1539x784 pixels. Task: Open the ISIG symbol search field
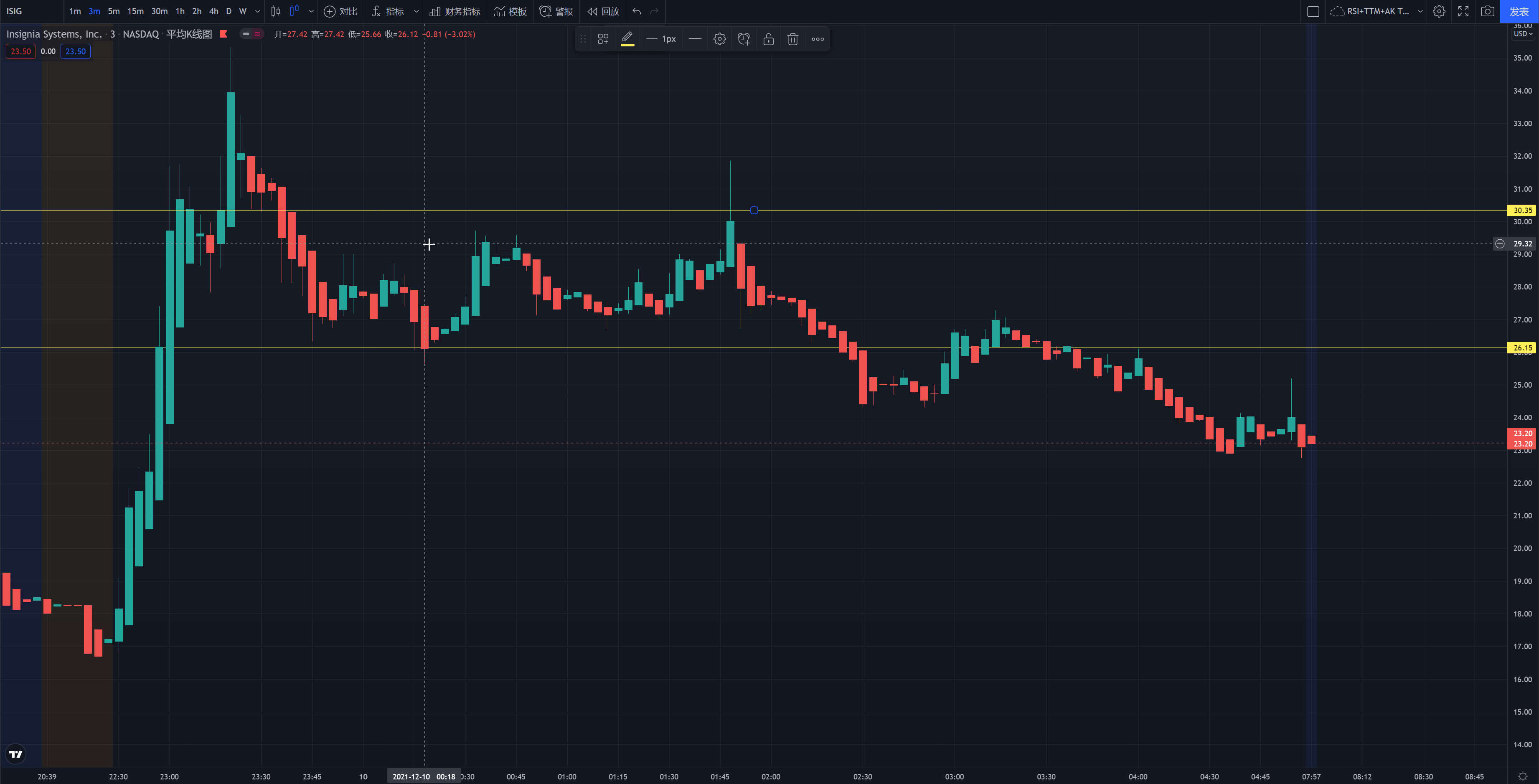tap(31, 11)
